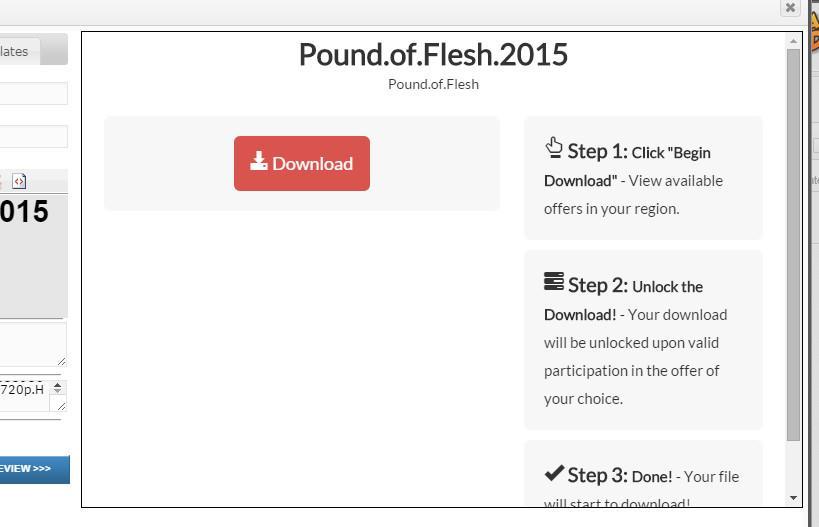Click the red Download button
Image resolution: width=819 pixels, height=527 pixels.
[x=302, y=163]
